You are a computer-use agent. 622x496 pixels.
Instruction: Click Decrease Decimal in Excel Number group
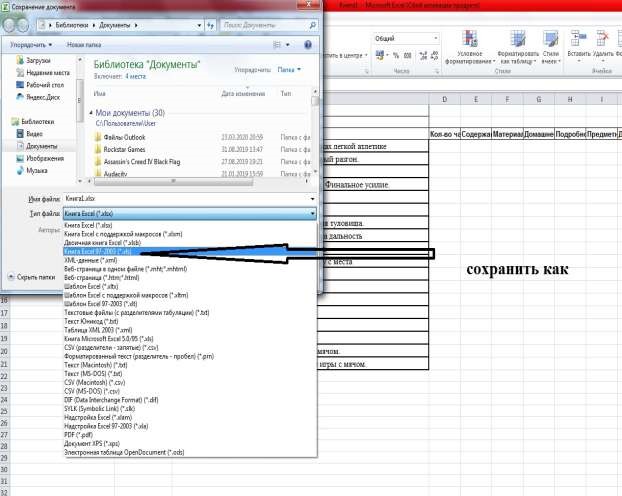[x=434, y=56]
